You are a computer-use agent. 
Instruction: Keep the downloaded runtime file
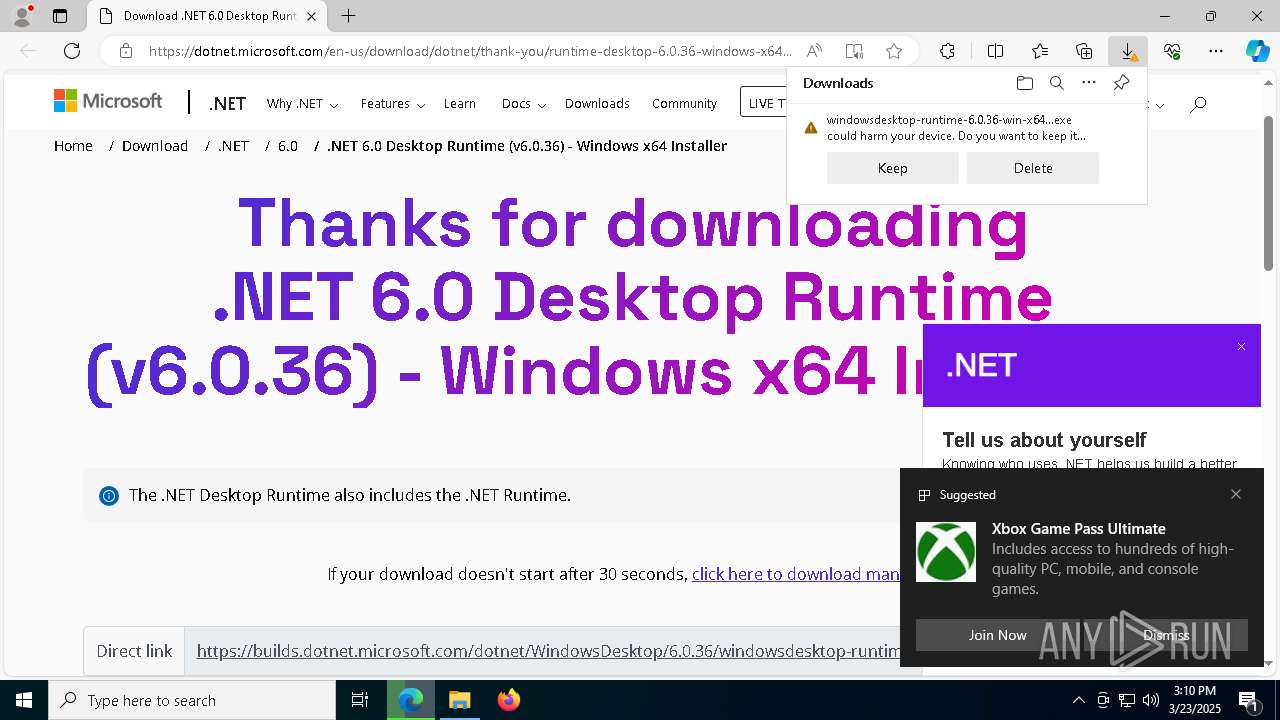(x=893, y=168)
